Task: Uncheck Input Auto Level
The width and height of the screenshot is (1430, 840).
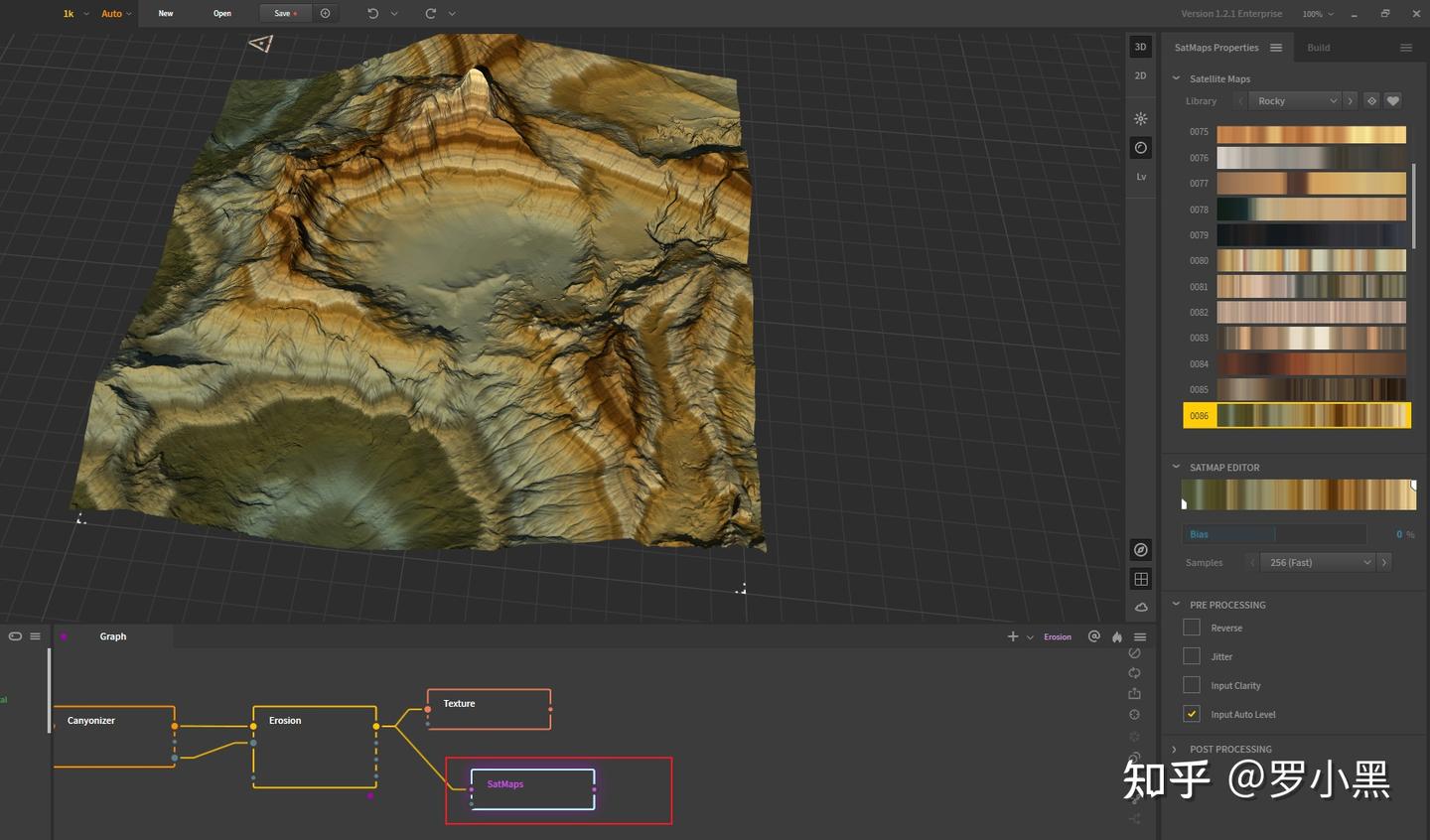Action: pos(1192,714)
